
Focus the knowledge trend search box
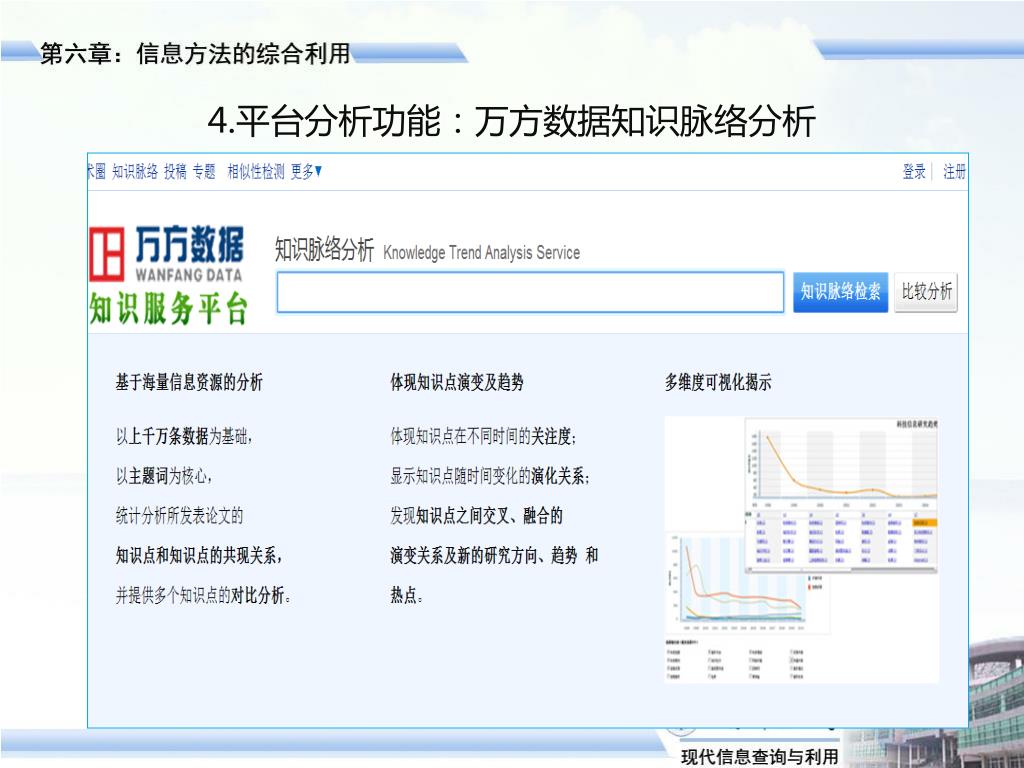point(530,292)
